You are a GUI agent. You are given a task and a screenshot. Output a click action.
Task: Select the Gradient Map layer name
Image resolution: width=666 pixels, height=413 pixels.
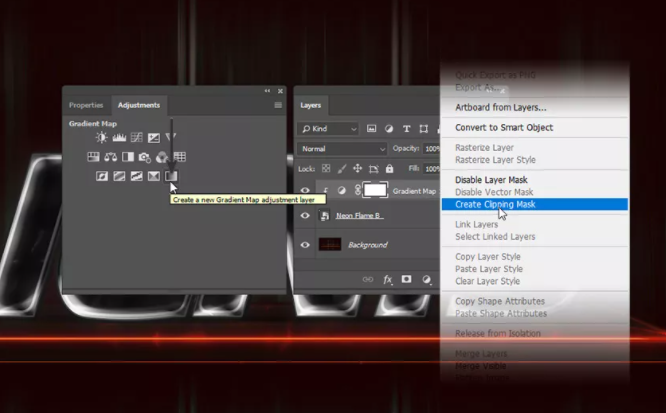tap(414, 191)
